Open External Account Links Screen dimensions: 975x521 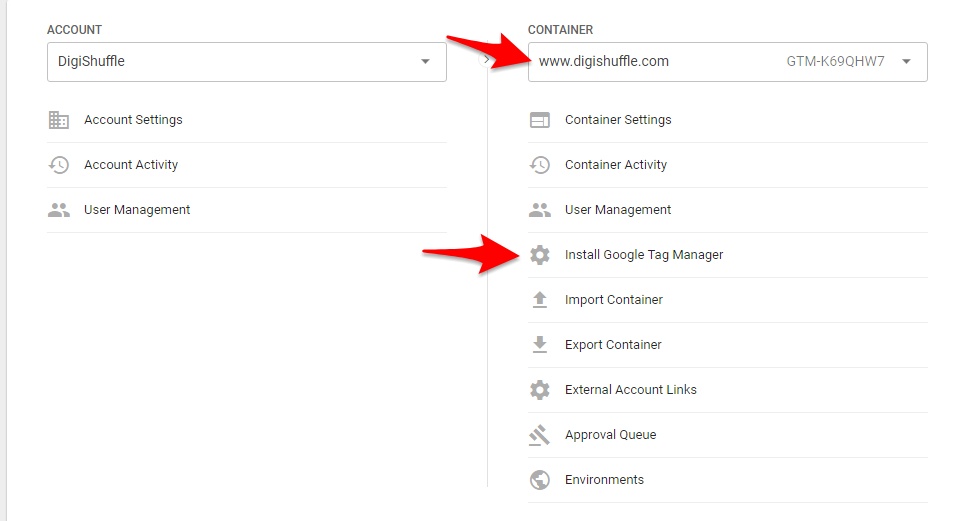(x=728, y=390)
